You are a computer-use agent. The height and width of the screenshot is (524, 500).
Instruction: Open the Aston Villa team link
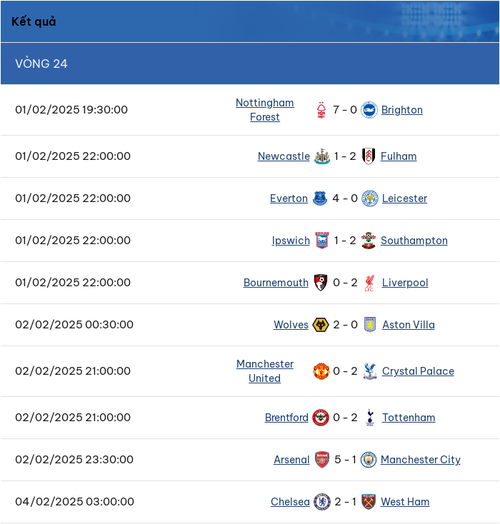(x=408, y=324)
